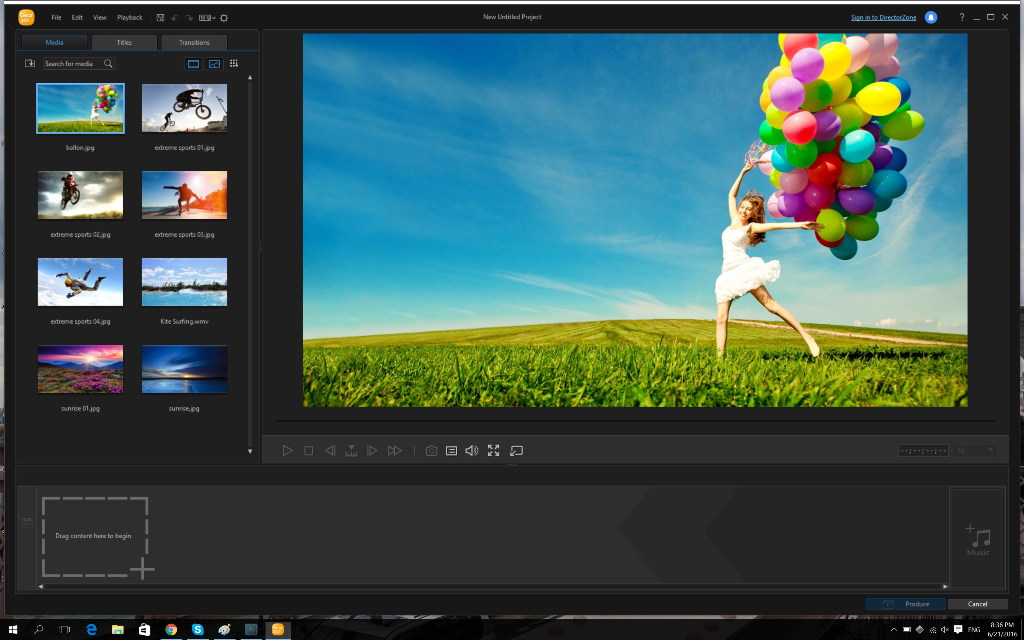The height and width of the screenshot is (640, 1024).
Task: Switch to the Titles tab
Action: point(125,42)
